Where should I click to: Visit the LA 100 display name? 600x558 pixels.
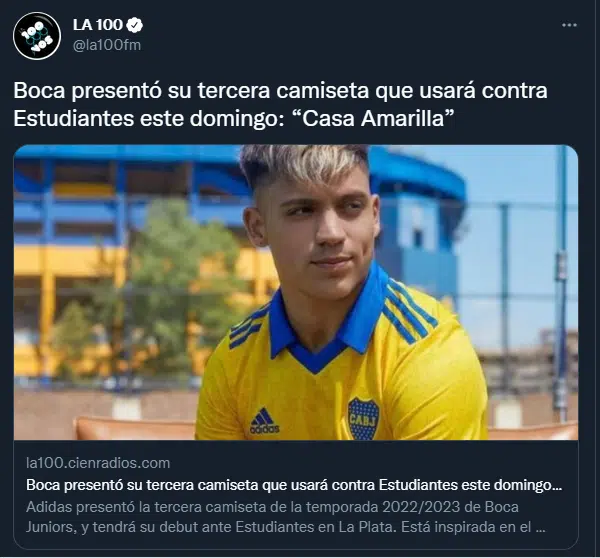coord(98,25)
